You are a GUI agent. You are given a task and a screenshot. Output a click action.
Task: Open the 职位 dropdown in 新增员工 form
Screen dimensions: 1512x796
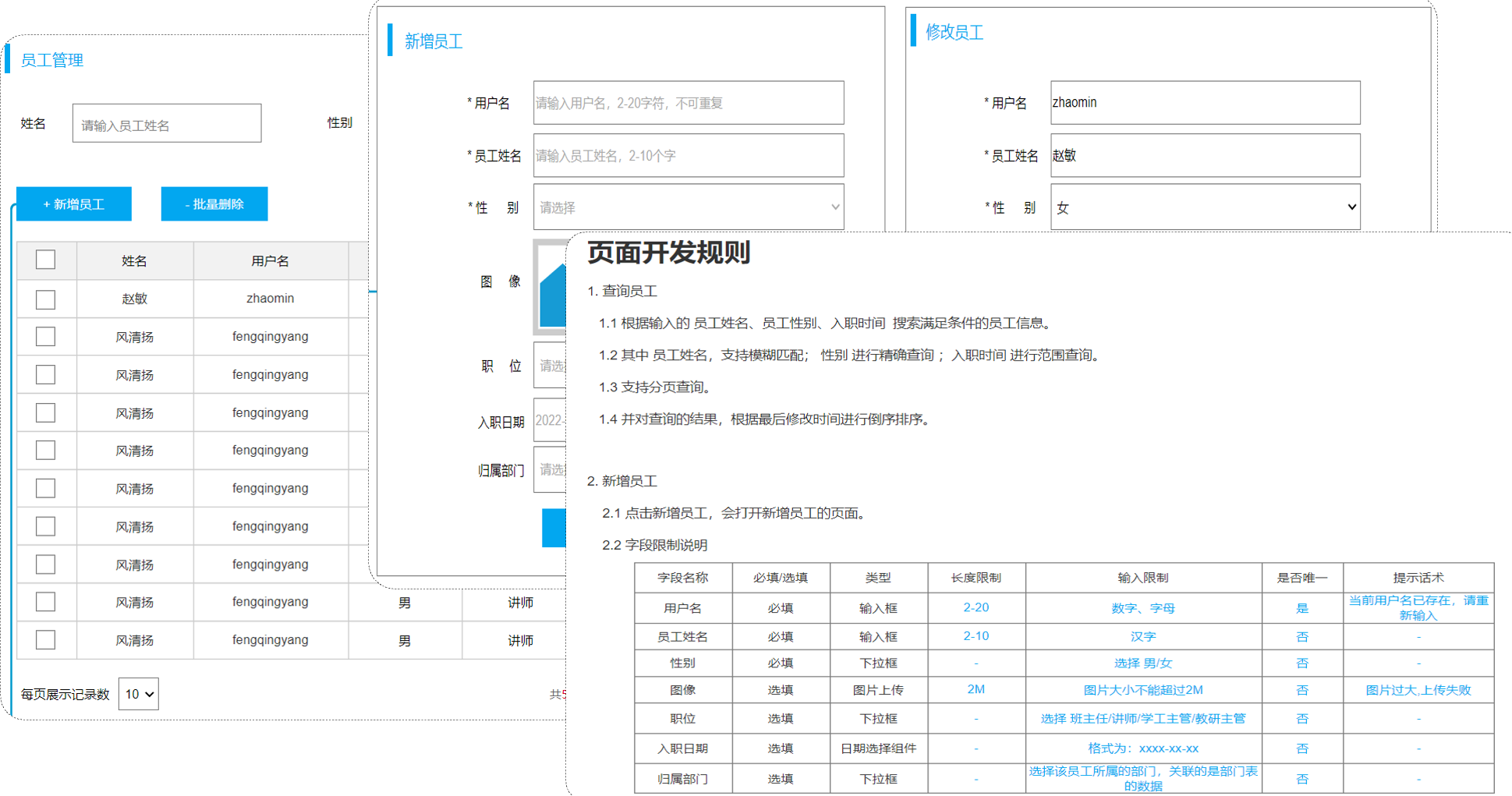point(551,365)
